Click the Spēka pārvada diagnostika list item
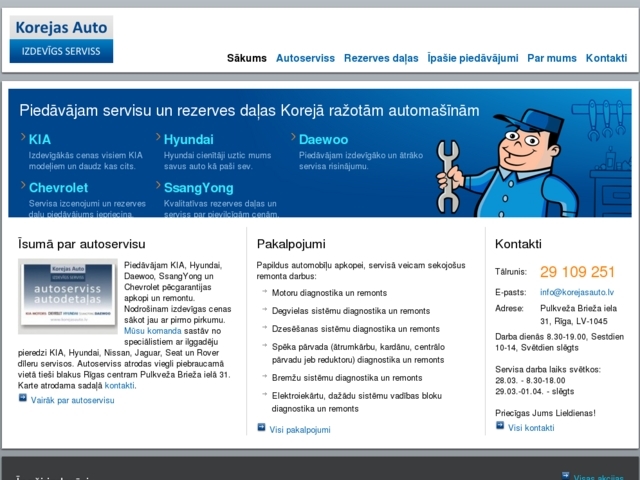Viewport: 640px width, 480px height. pyautogui.click(x=358, y=353)
